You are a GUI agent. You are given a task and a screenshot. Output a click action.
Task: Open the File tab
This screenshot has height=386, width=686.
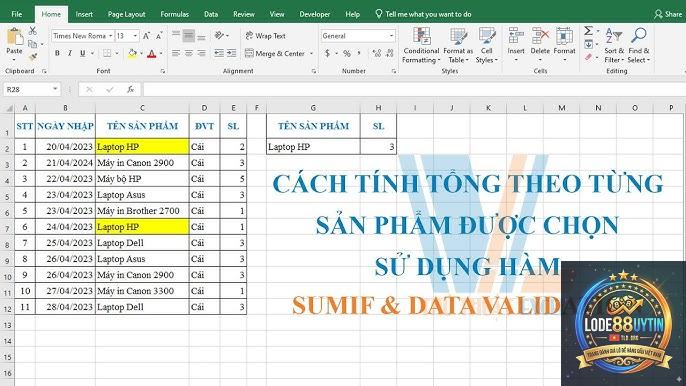coord(17,14)
